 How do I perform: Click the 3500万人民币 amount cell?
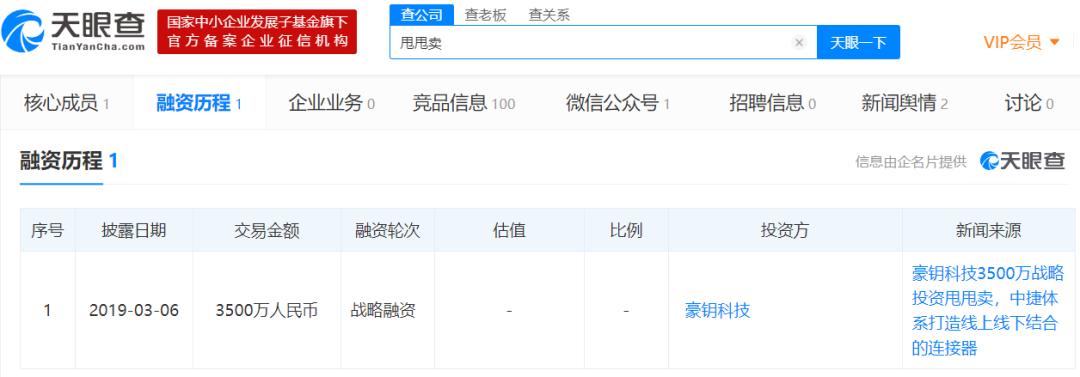[x=267, y=310]
